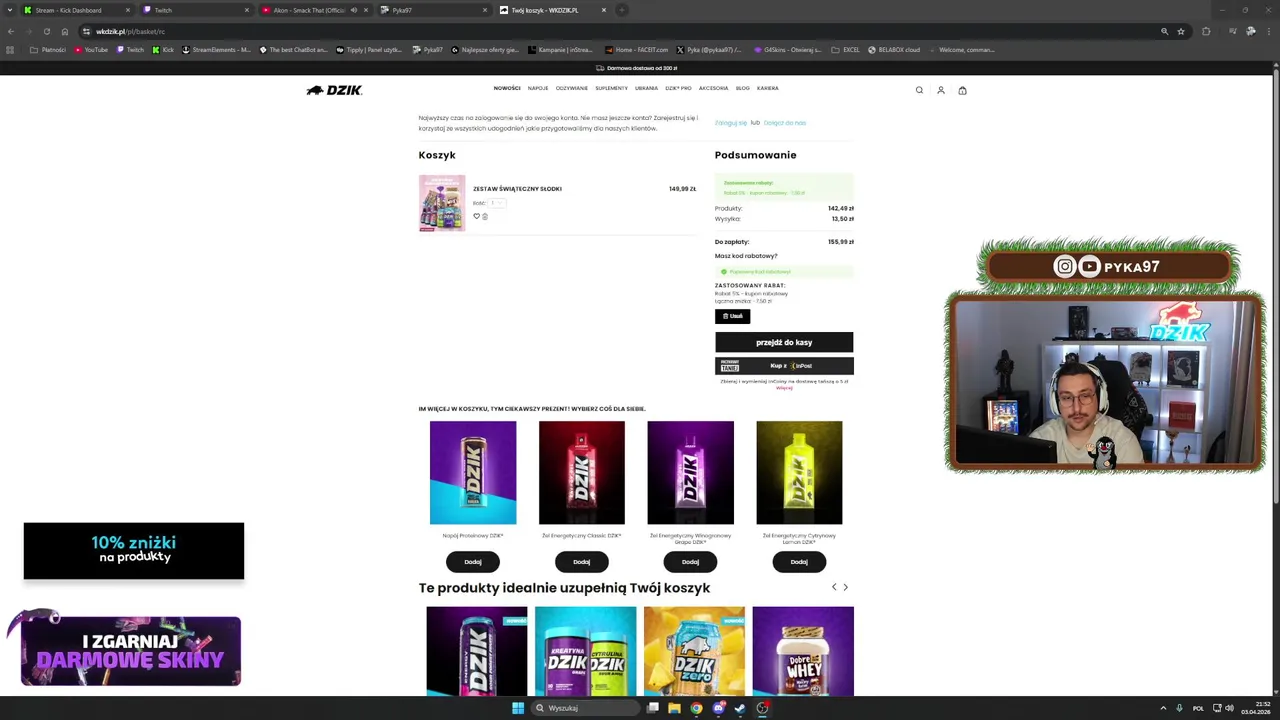Image resolution: width=1280 pixels, height=720 pixels.
Task: Open SUPLEMENTY menu item
Action: (x=612, y=88)
